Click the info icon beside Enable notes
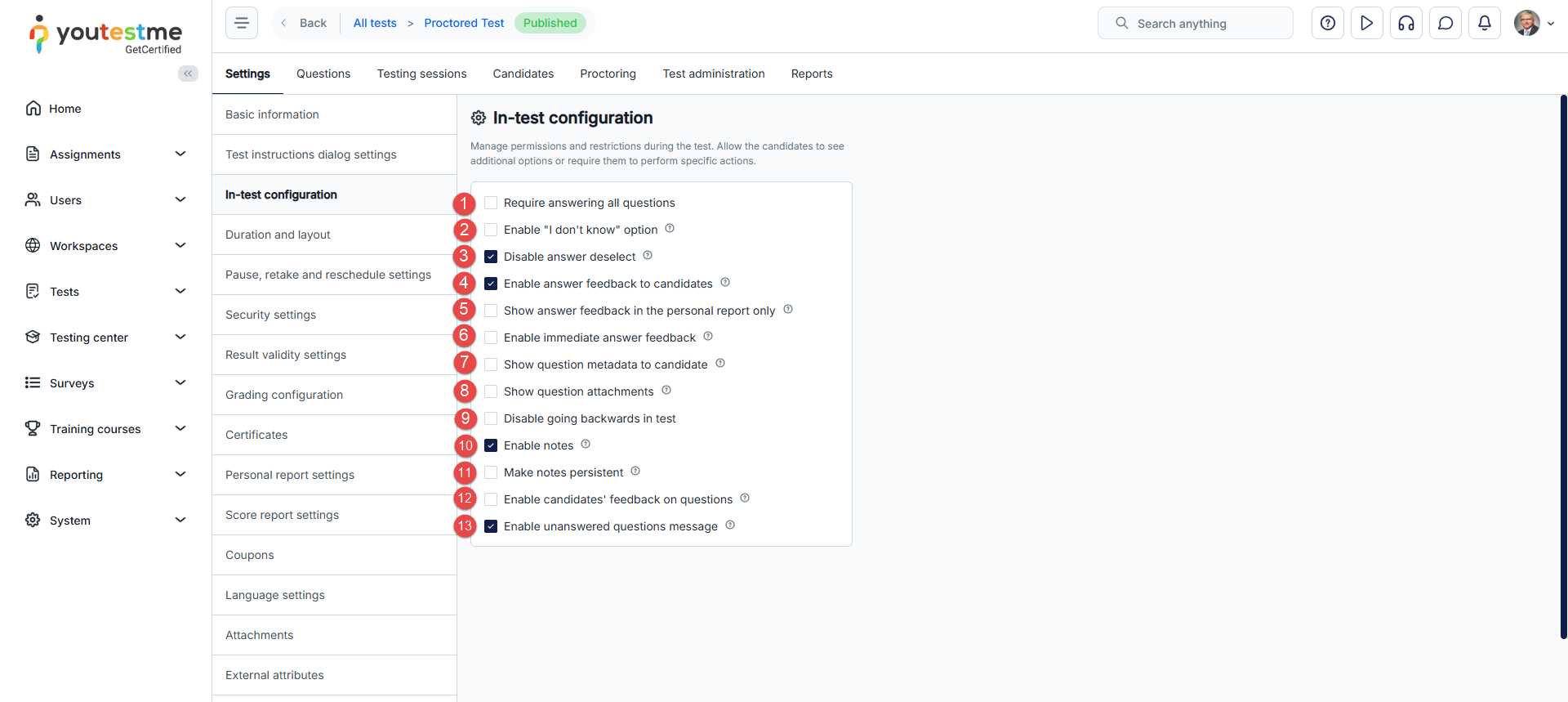 [x=586, y=445]
